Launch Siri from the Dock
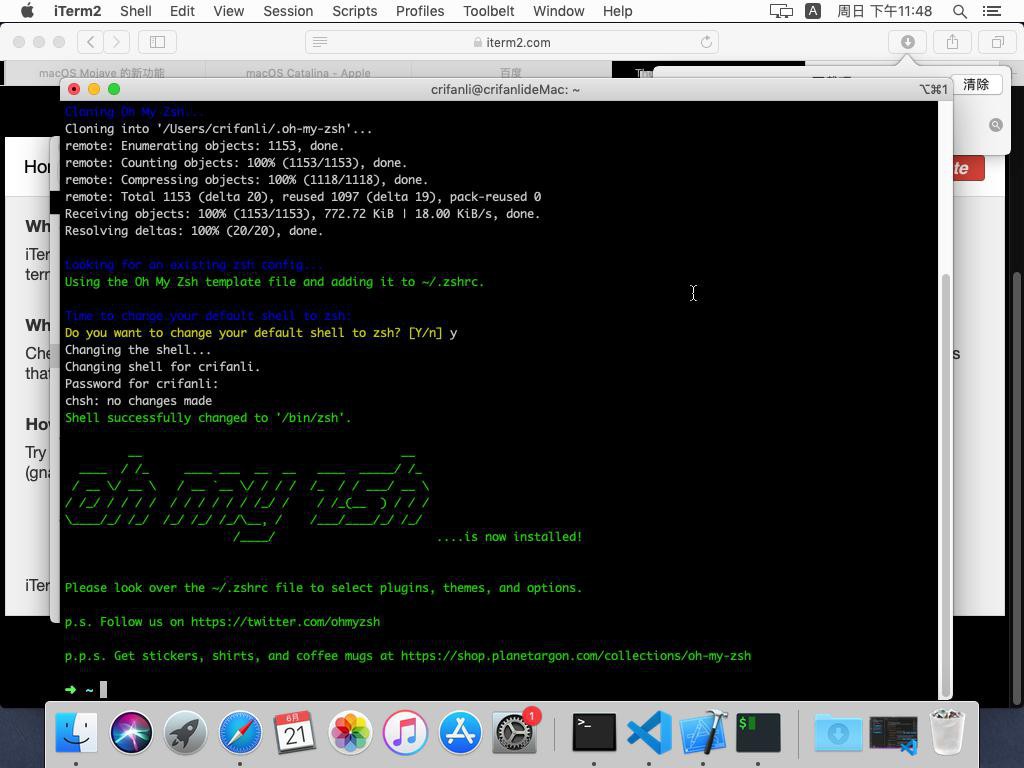The height and width of the screenshot is (768, 1024). (131, 732)
